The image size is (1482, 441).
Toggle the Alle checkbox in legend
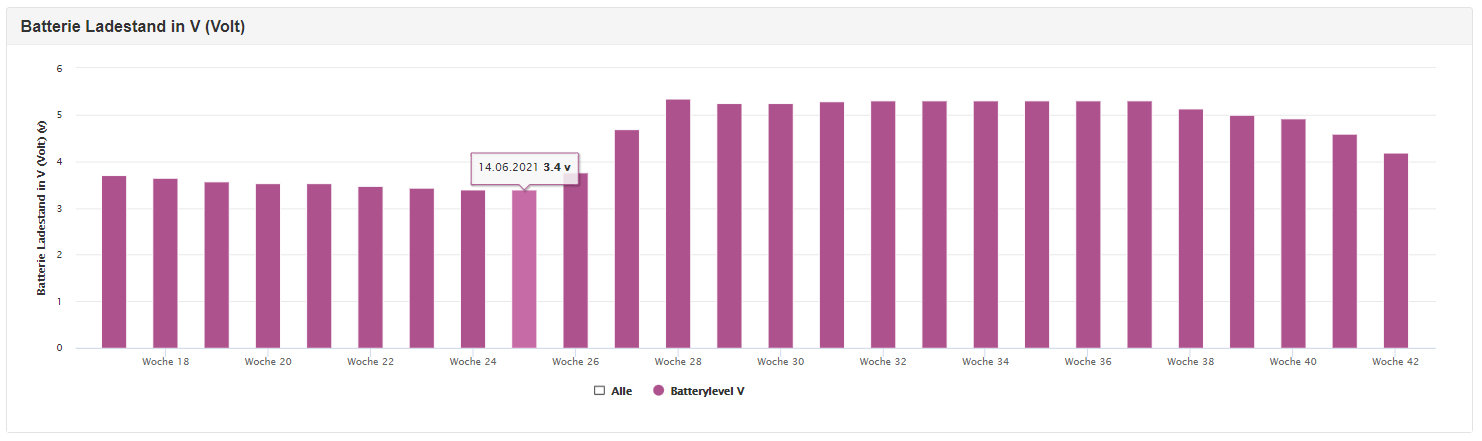tap(600, 391)
